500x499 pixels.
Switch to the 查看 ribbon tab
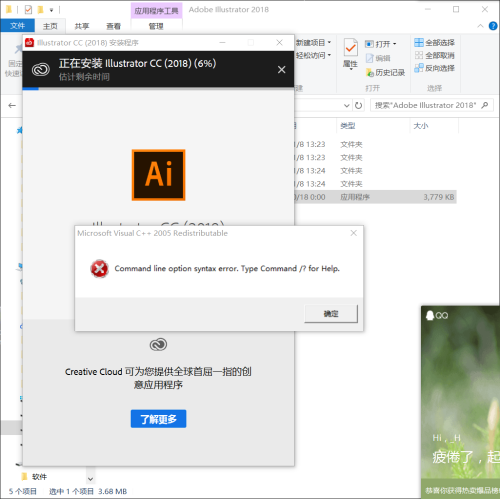click(x=113, y=26)
